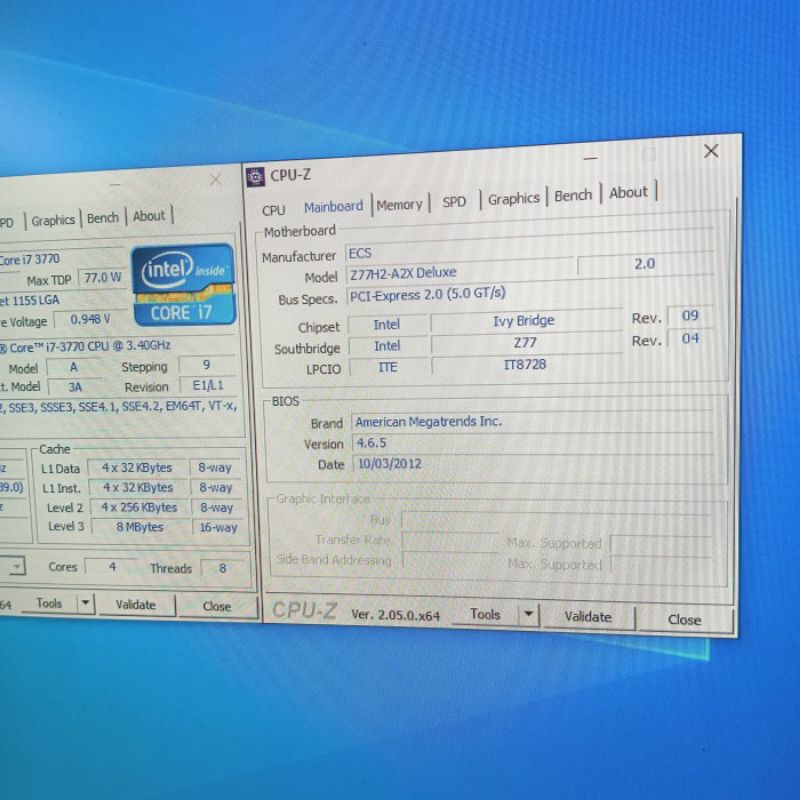Screen dimensions: 800x800
Task: Select the SPD tab in right window
Action: coord(454,202)
